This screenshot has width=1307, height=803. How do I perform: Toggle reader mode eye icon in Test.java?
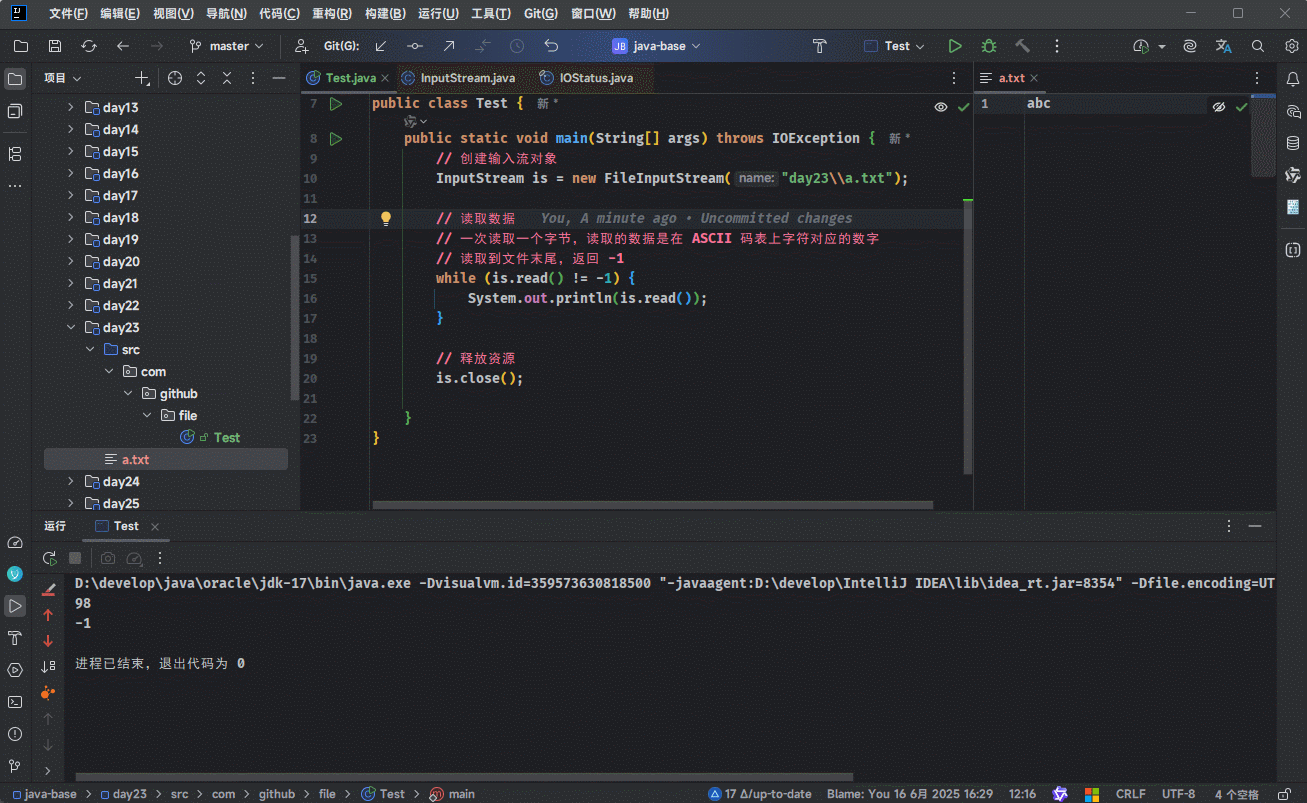941,106
